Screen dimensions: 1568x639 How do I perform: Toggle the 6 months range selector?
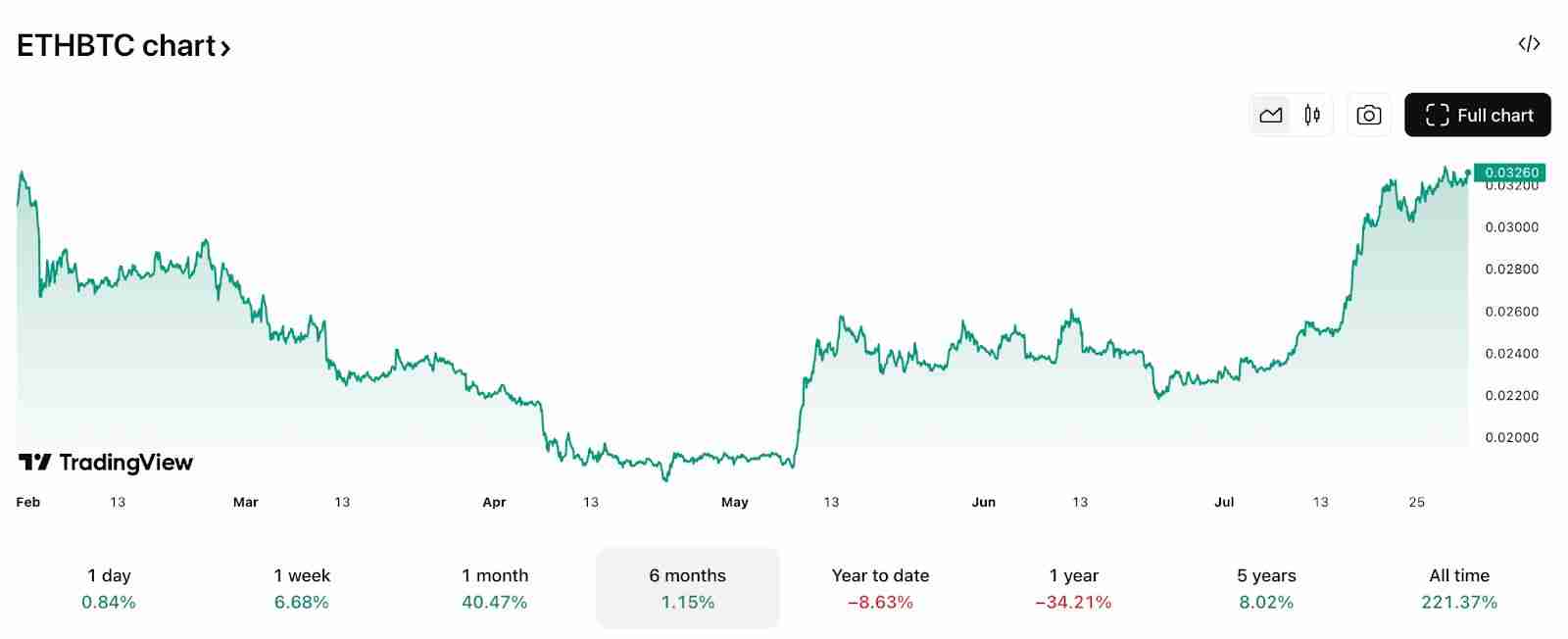(687, 588)
